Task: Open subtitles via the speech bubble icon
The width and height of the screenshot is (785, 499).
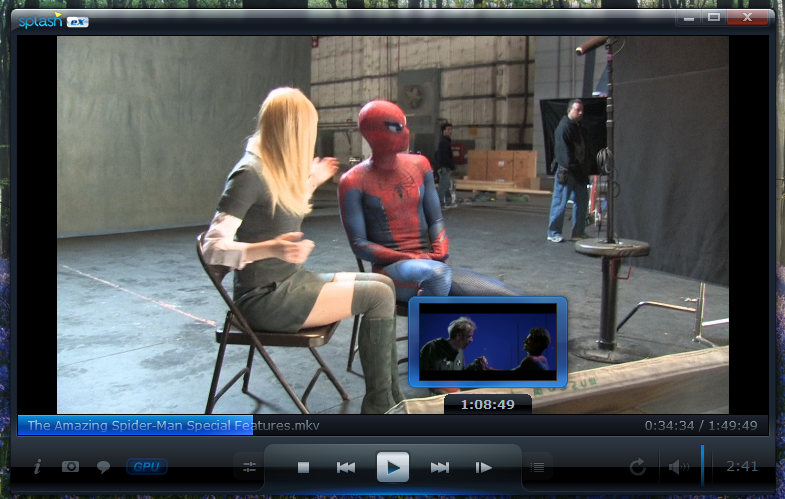Action: [x=103, y=467]
